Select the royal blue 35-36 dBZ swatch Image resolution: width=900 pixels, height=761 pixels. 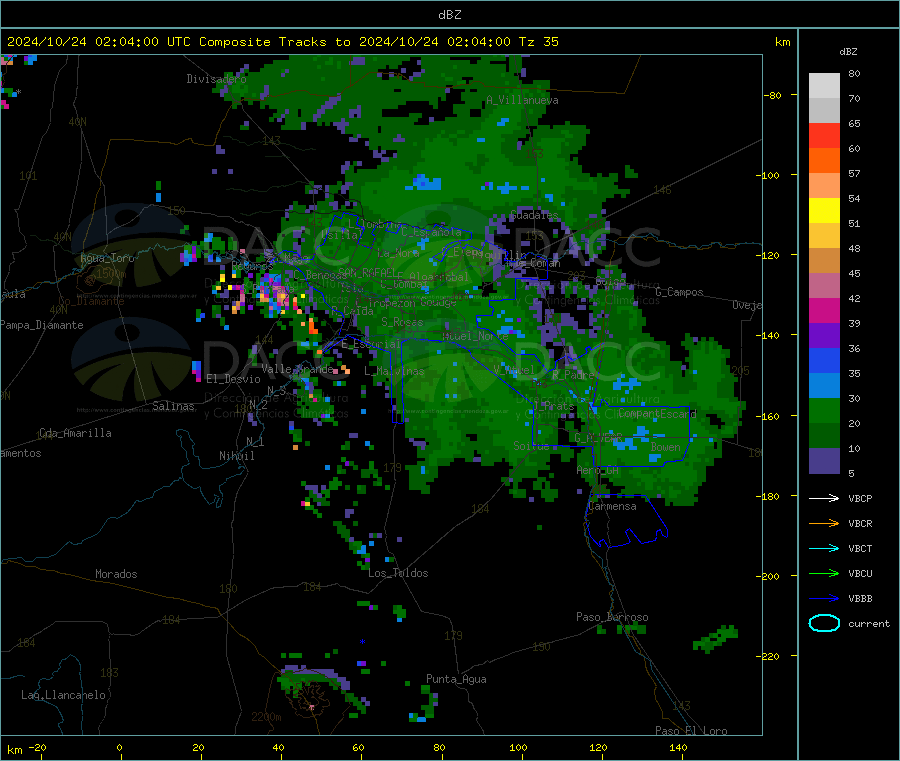(x=824, y=360)
